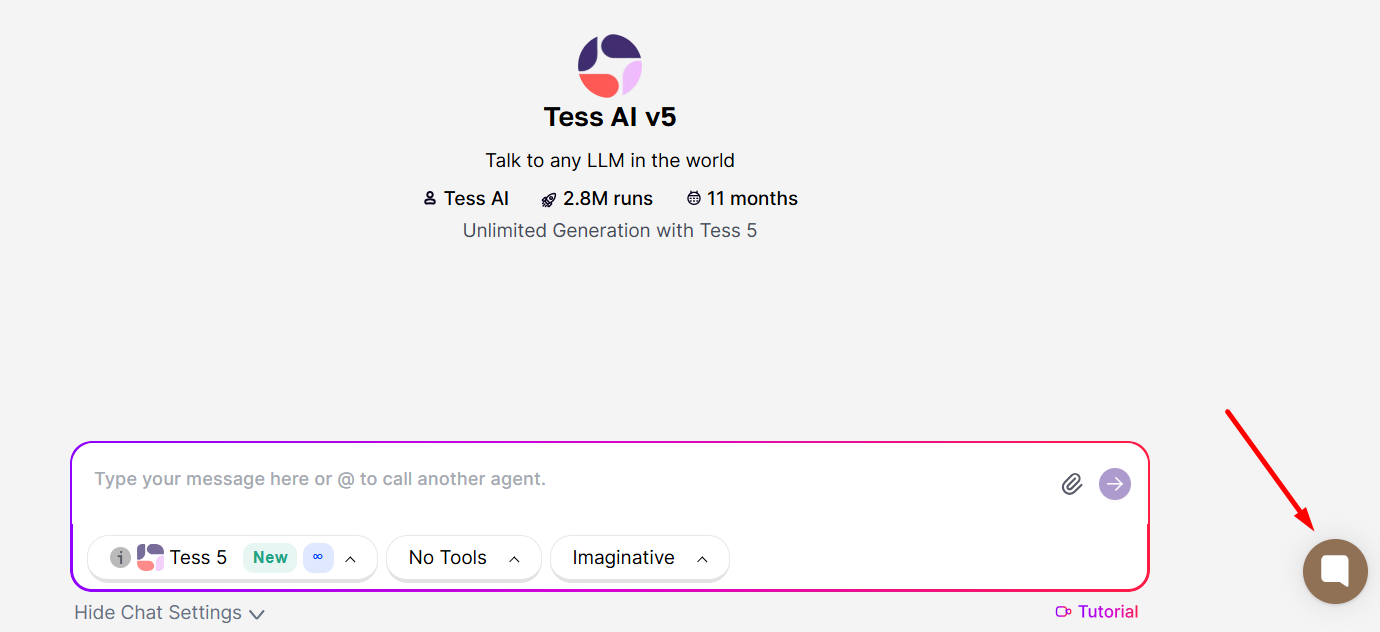Open the Tutorial video link
This screenshot has width=1380, height=632.
(x=1097, y=612)
